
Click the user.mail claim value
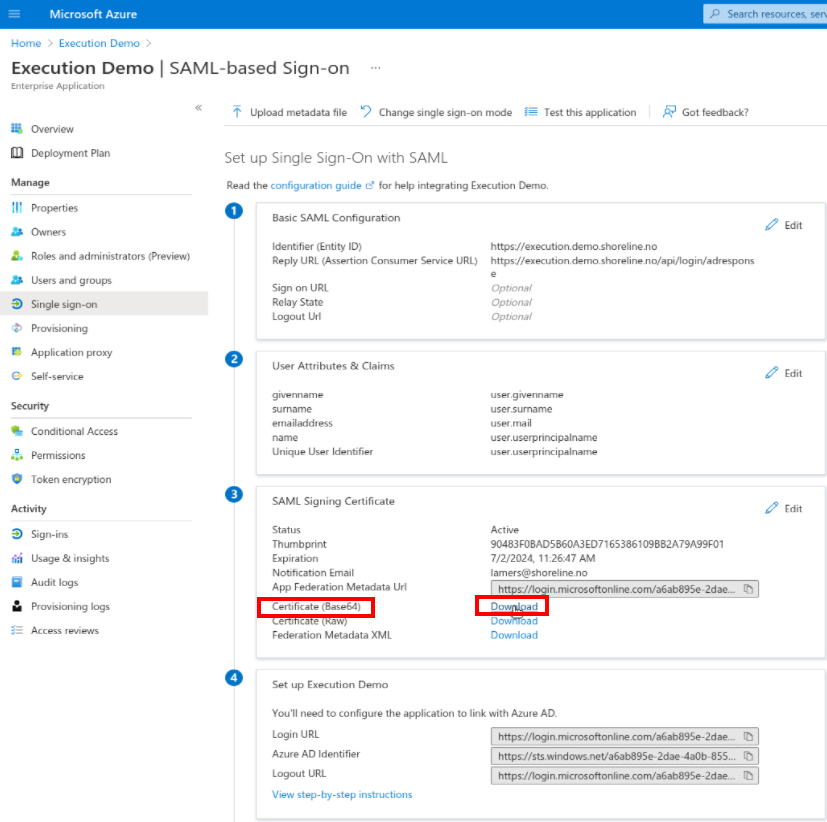[x=511, y=423]
